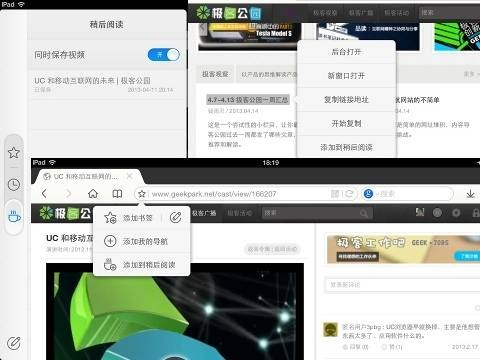Viewport: 480px width, 360px height.
Task: Open saved article UC 和移动互联网的未来
Action: coord(107,84)
